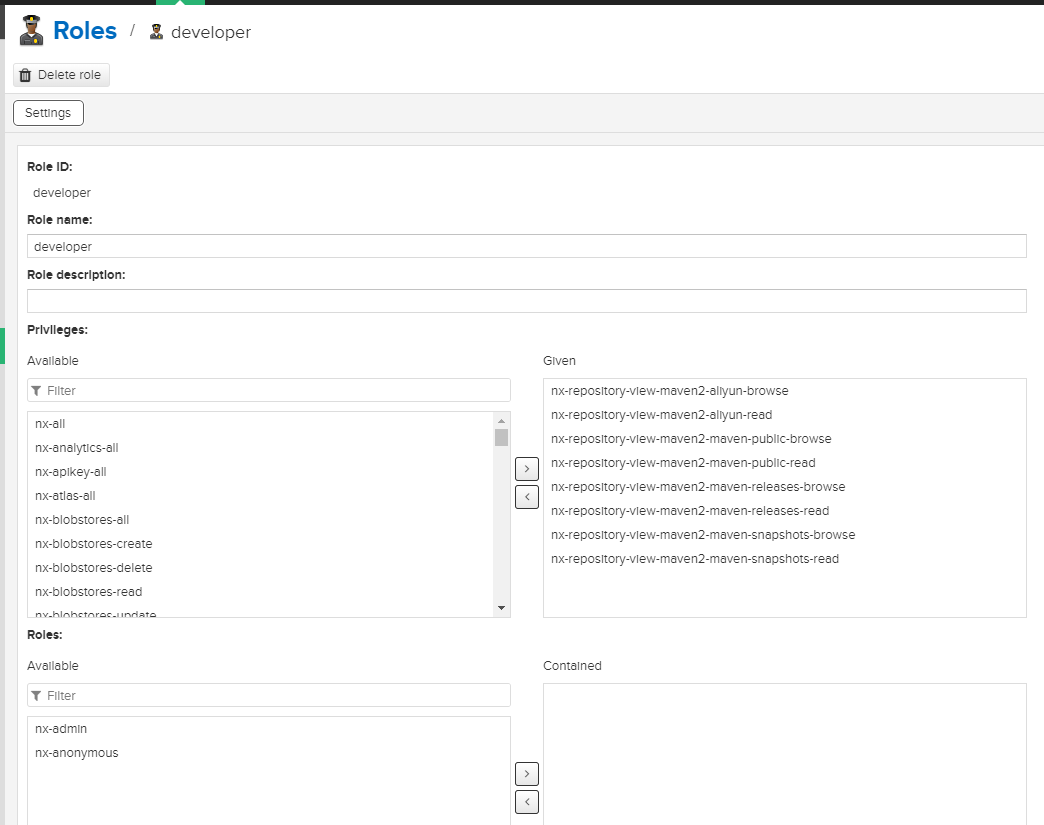
Task: Go back to Roles breadcrumb
Action: [85, 31]
